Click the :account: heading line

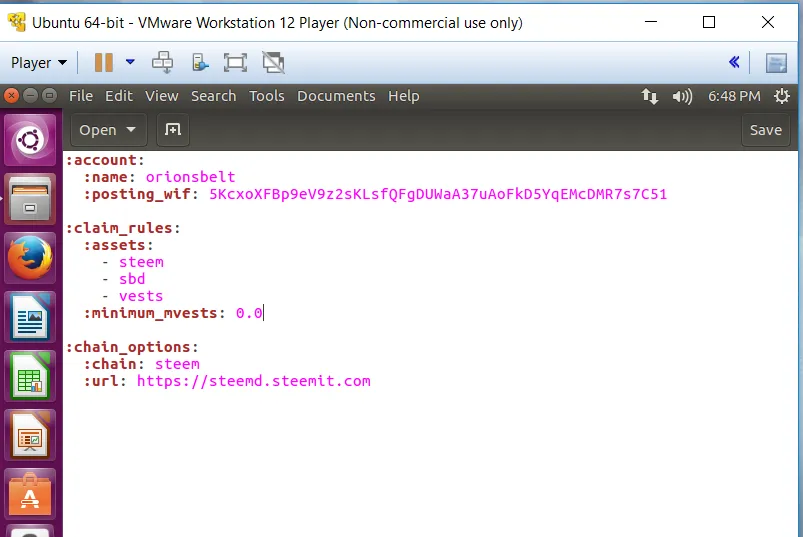(105, 160)
